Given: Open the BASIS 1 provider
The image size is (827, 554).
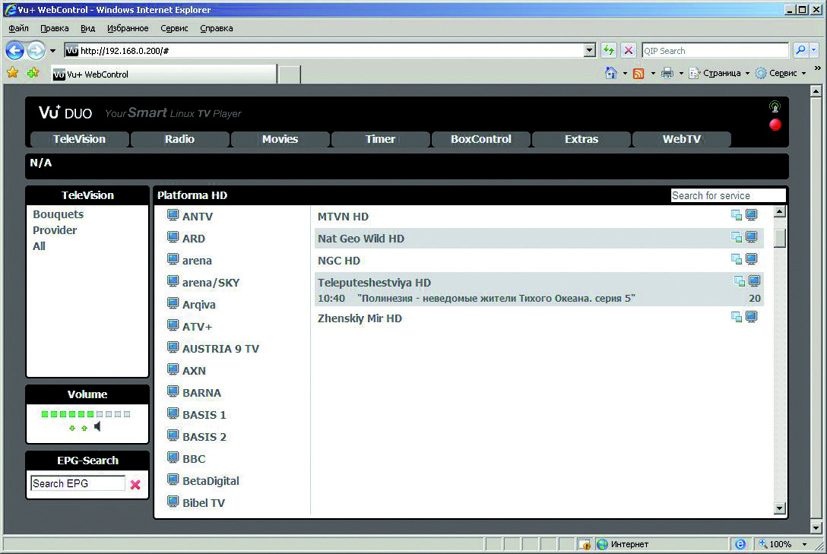Looking at the screenshot, I should click(x=204, y=415).
